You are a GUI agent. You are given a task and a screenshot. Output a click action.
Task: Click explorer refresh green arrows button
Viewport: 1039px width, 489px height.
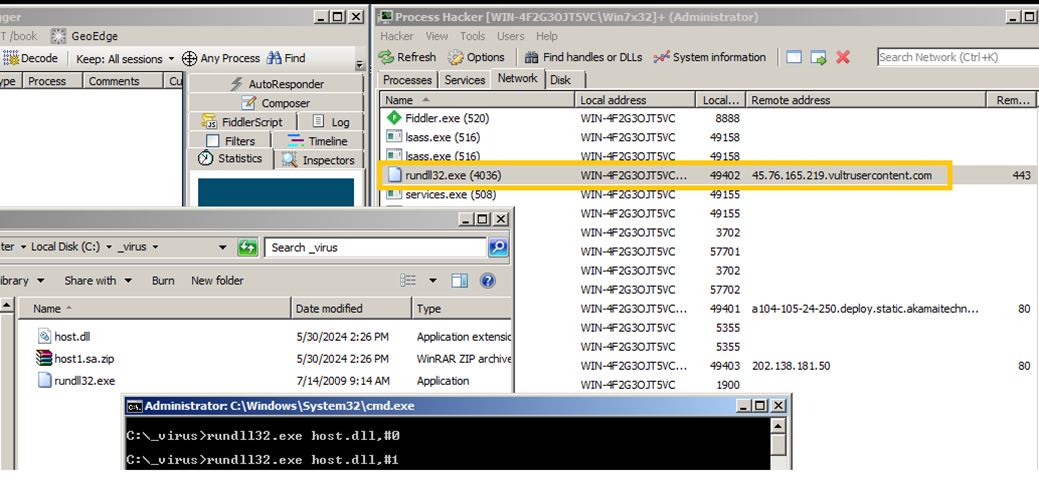pos(247,247)
